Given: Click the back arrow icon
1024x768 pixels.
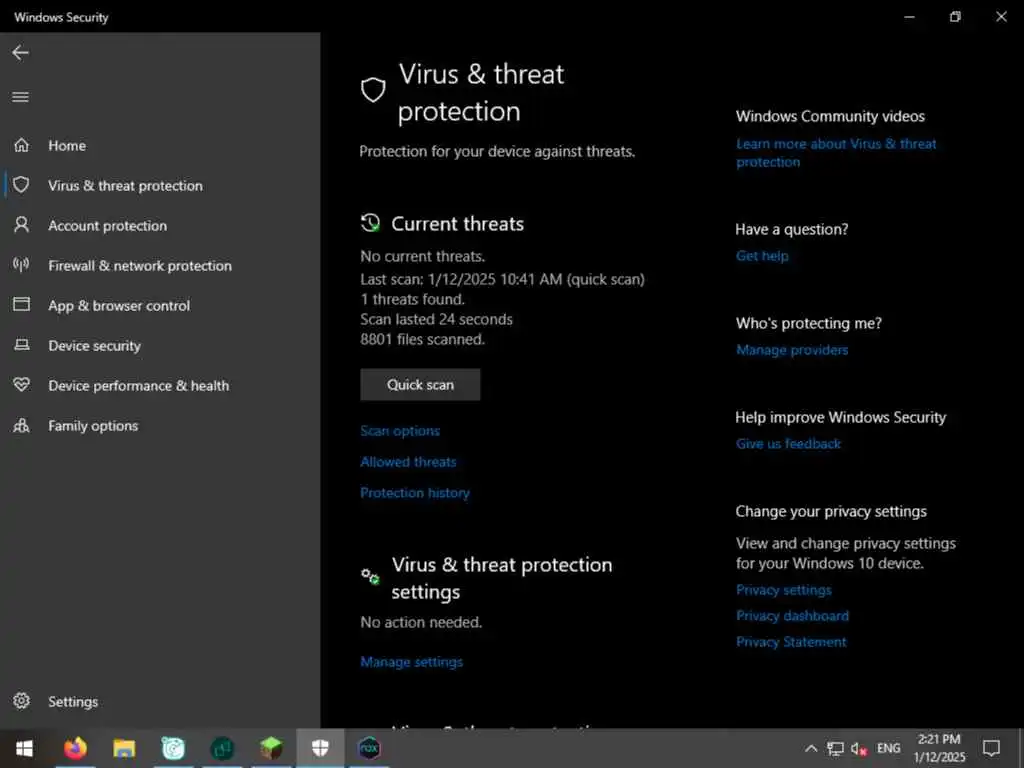Looking at the screenshot, I should pos(20,53).
